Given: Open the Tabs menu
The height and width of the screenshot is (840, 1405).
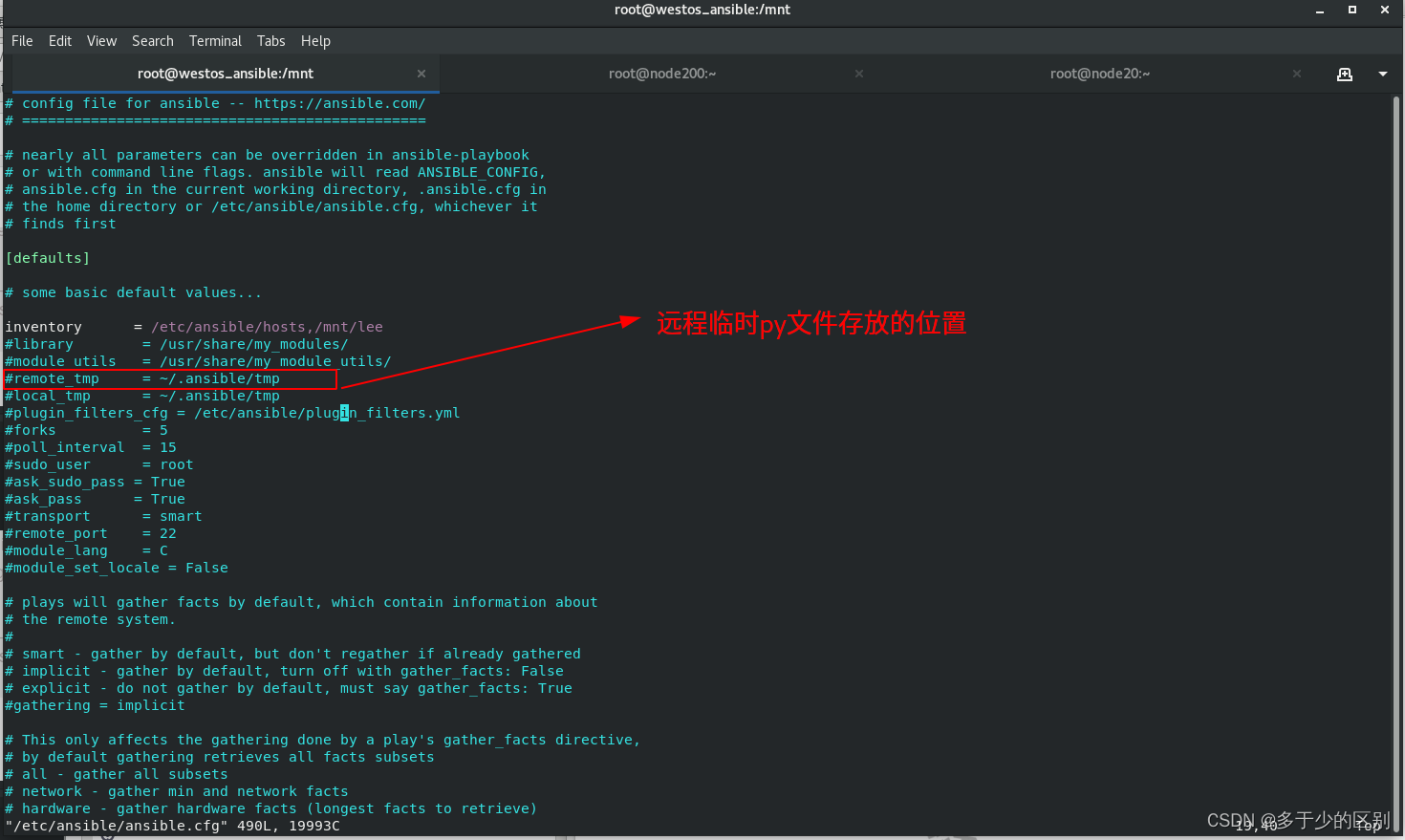Looking at the screenshot, I should pyautogui.click(x=271, y=41).
